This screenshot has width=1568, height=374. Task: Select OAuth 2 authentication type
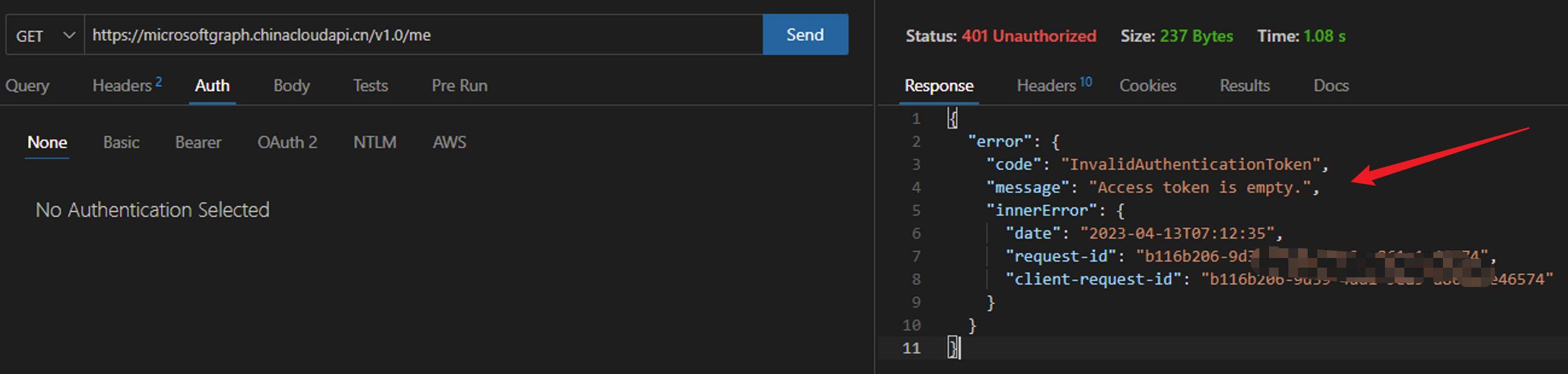click(287, 143)
